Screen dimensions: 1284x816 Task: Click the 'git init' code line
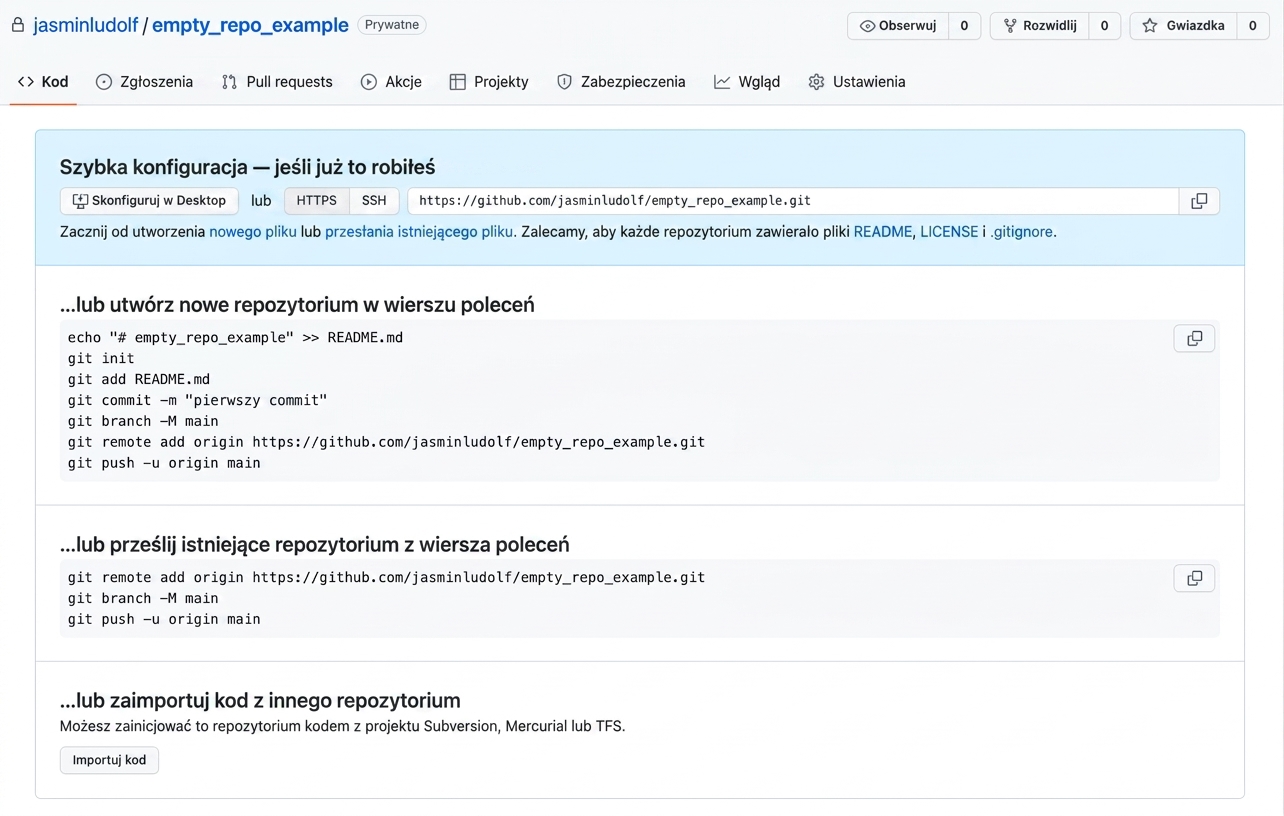[101, 359]
